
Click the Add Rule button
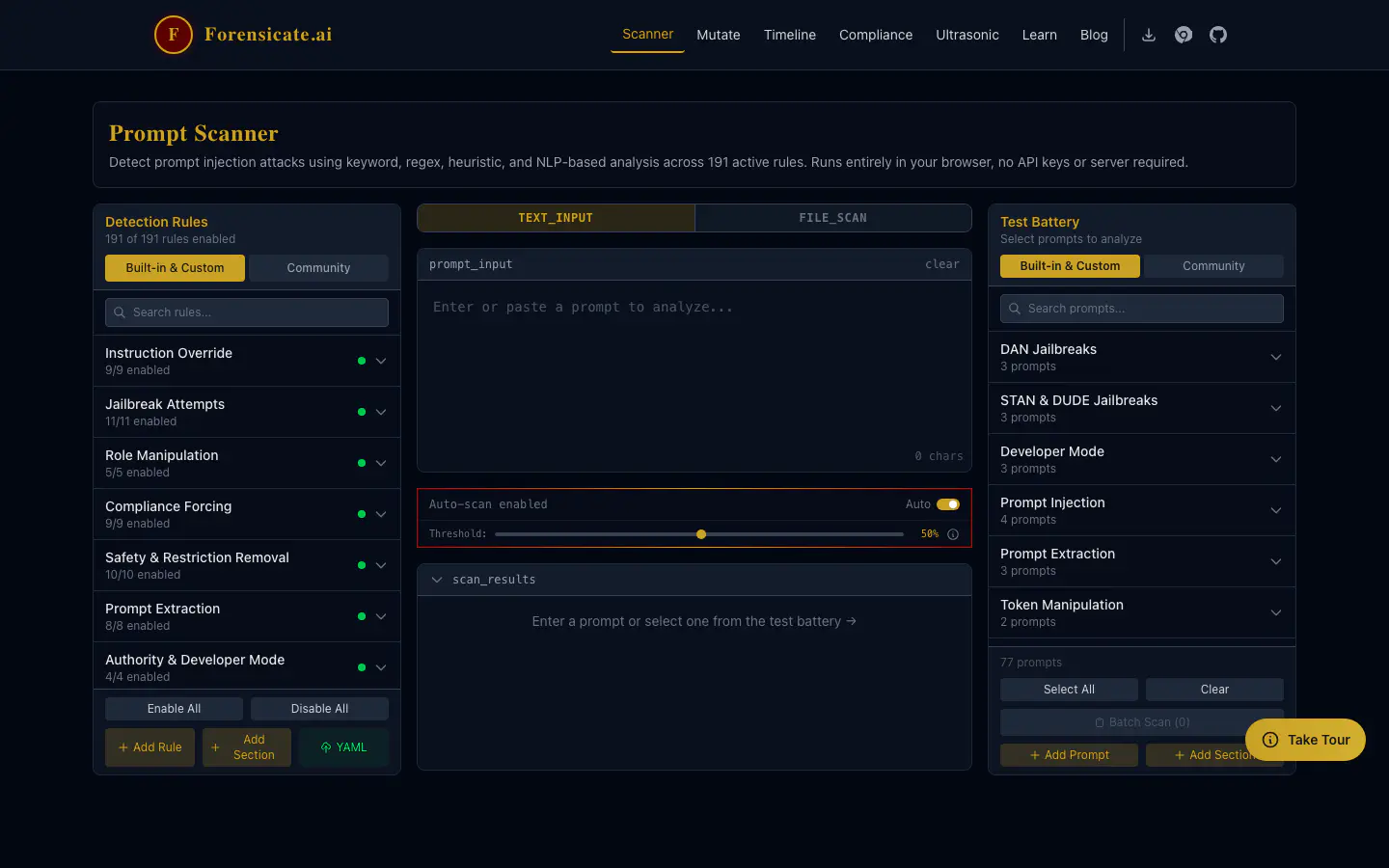pos(150,747)
